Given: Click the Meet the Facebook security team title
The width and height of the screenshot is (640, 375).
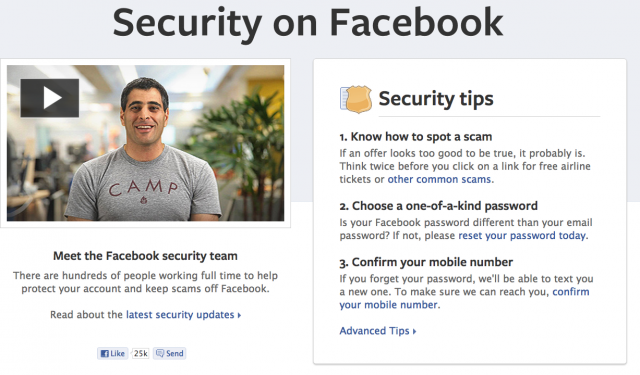Looking at the screenshot, I should coord(145,256).
